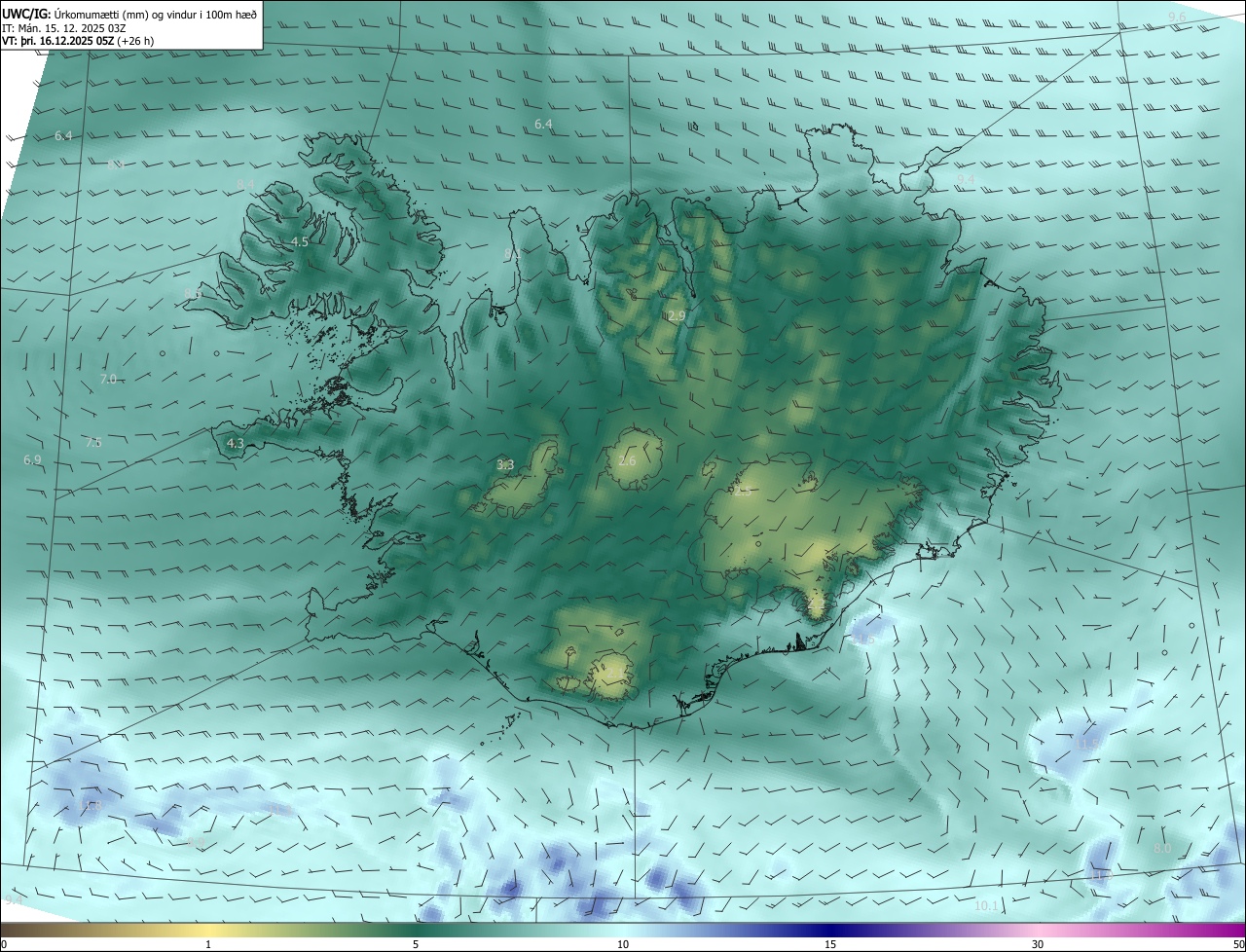
Task: Click the map value label 3.3
Action: coord(505,464)
